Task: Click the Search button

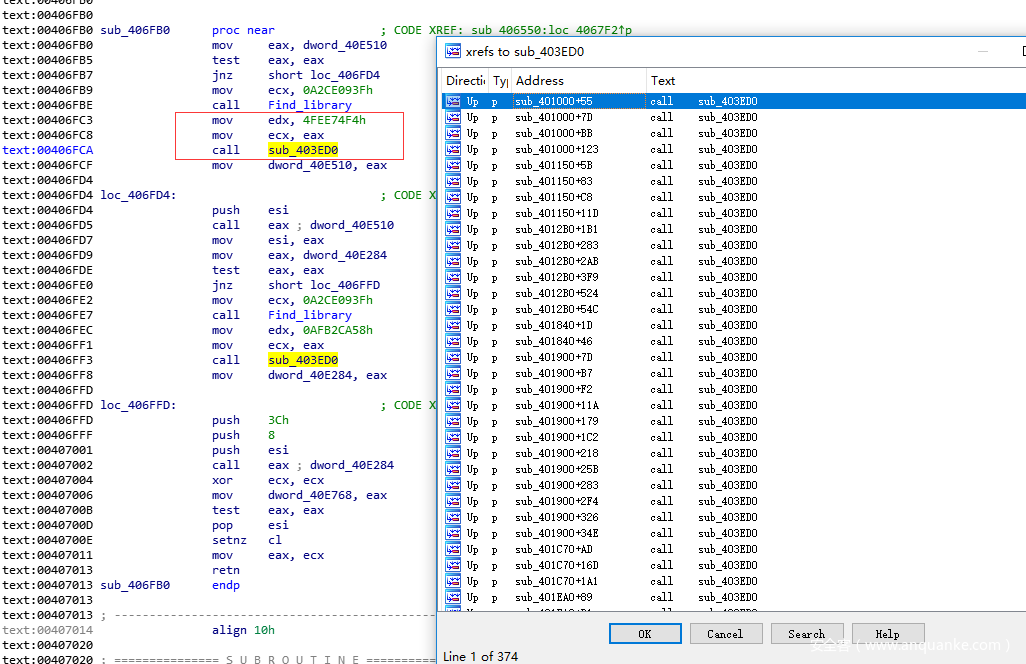Action: [806, 634]
